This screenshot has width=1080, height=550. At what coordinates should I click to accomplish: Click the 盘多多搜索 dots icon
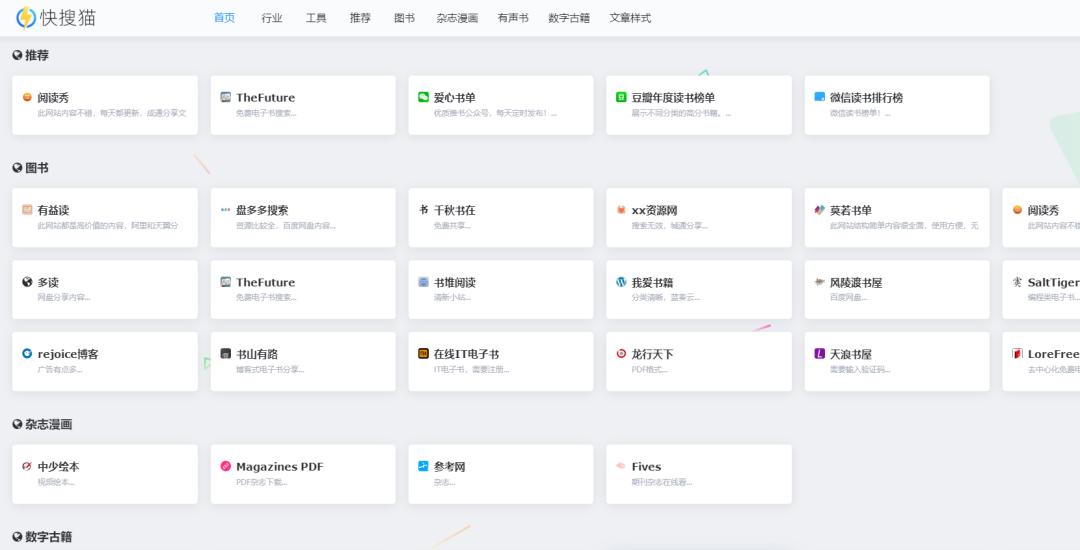[x=225, y=210]
